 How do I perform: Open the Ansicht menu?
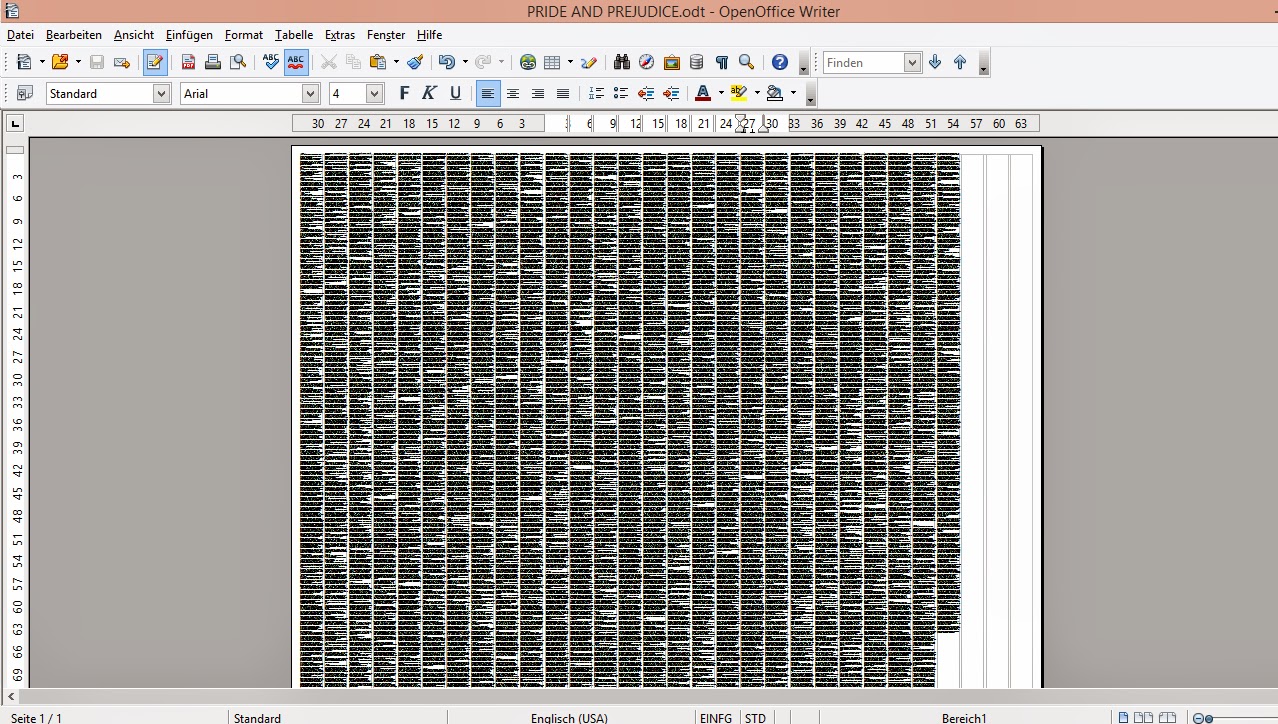(134, 35)
